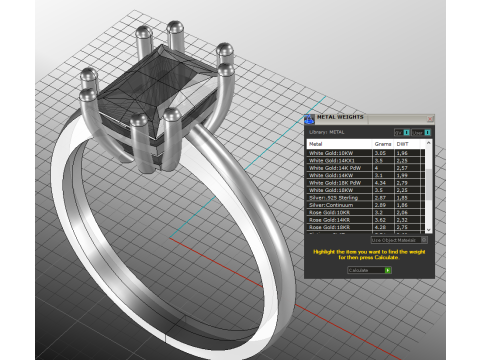
Task: Click the Metal column header
Action: coord(339,144)
